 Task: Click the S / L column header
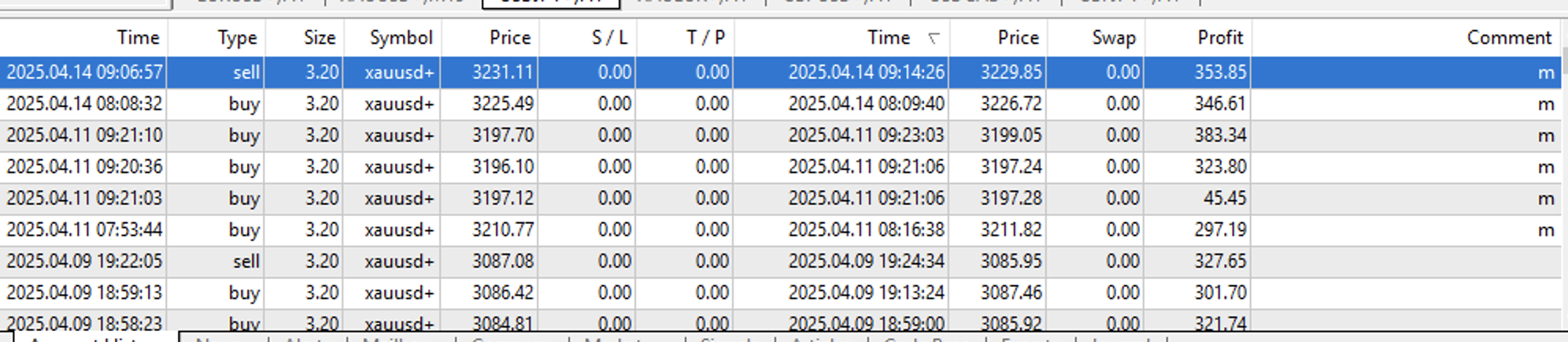pyautogui.click(x=608, y=38)
